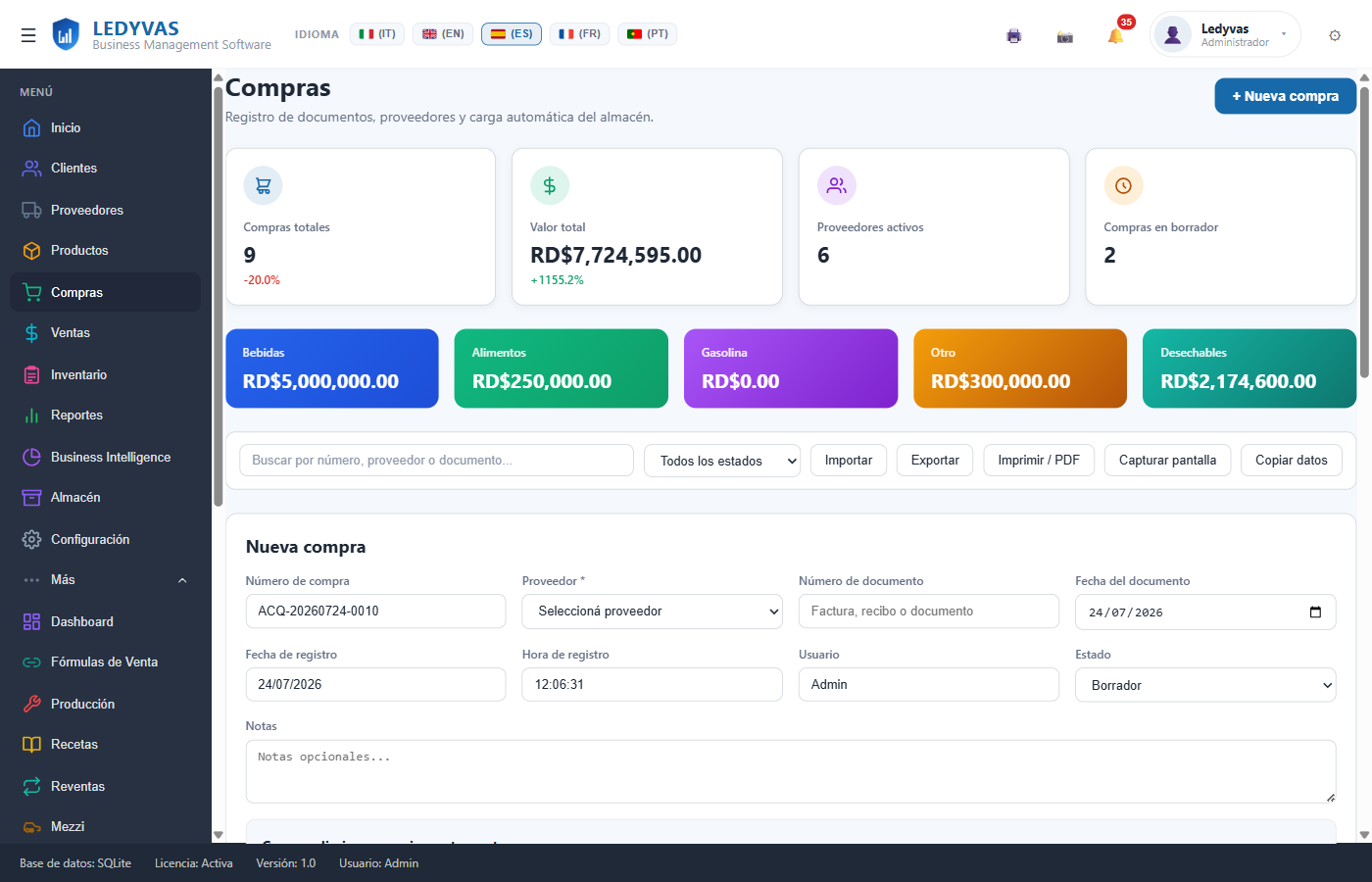Click the settings gear in header
Viewport: 1372px width, 882px height.
click(x=1335, y=35)
